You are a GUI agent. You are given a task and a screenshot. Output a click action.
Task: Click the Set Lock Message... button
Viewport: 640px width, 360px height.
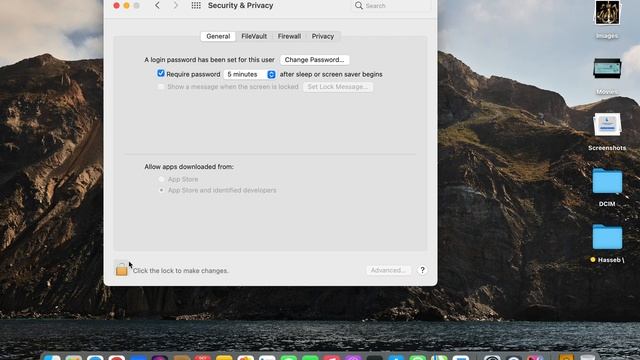(338, 87)
